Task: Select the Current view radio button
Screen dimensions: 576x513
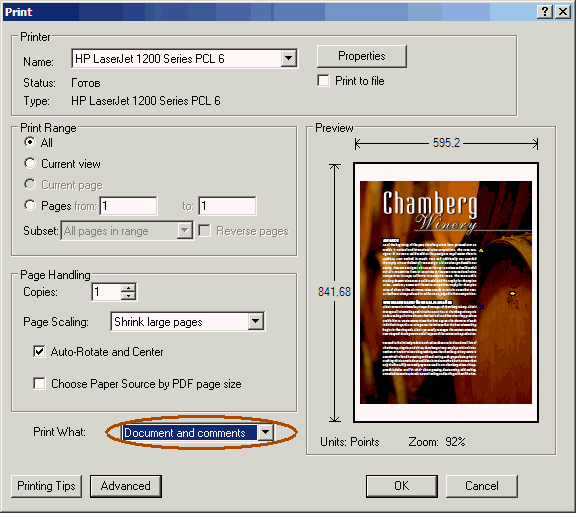Action: (30, 163)
